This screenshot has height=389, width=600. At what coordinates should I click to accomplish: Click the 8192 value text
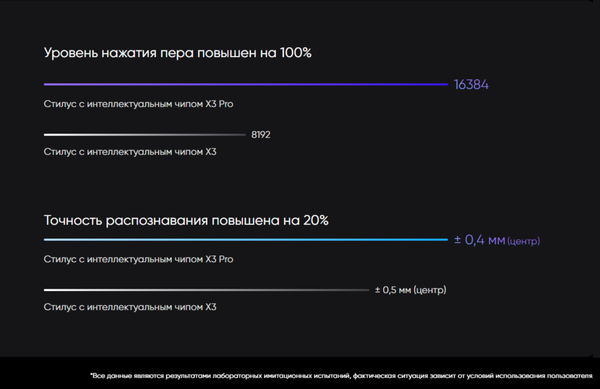tap(261, 135)
